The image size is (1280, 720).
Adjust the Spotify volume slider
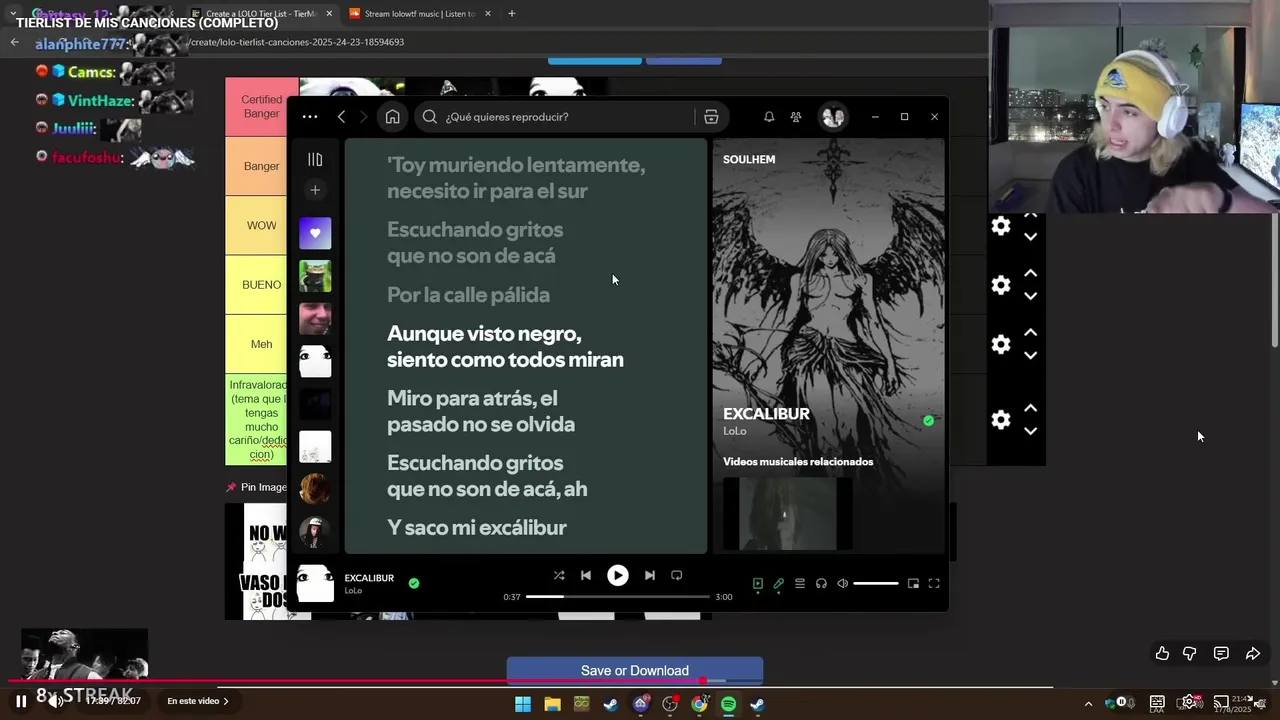876,584
